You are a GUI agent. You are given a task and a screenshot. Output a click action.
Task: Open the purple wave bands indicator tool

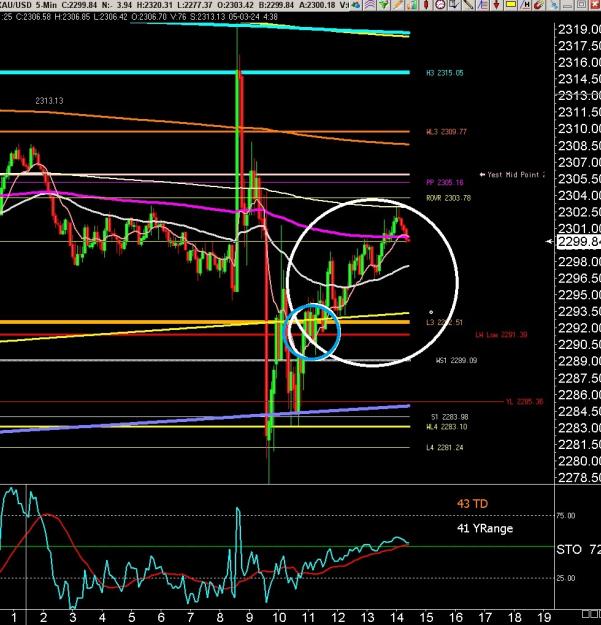coord(370,5)
